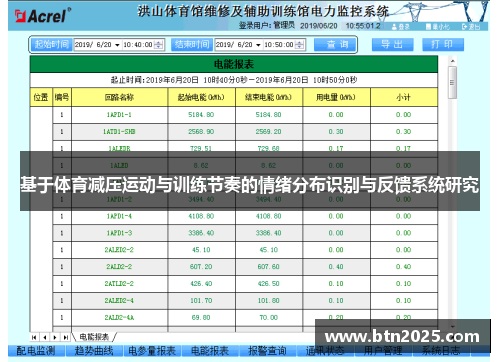Select circuit name cell 2ALD2-4A
Screen dimensions: 500x362
(119, 318)
